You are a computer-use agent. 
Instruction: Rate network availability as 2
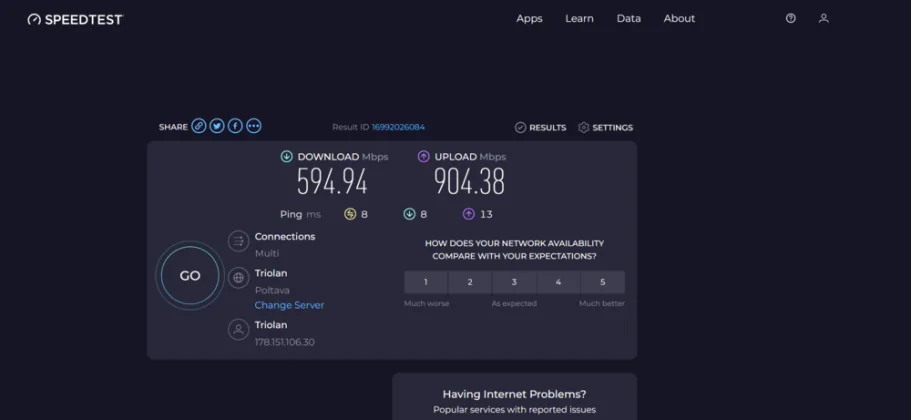tap(470, 282)
